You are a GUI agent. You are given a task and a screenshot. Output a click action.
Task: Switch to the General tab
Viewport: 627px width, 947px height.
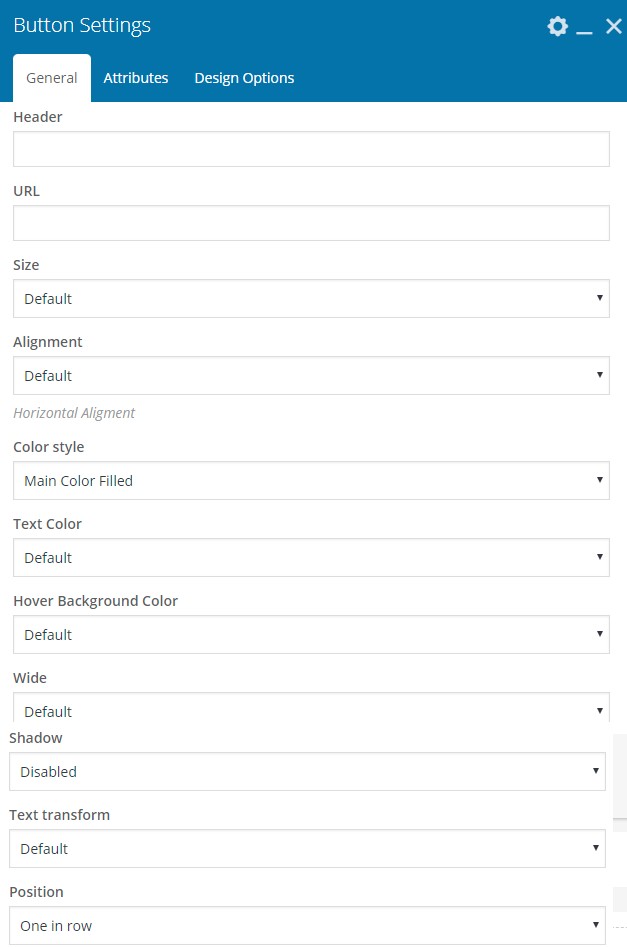tap(52, 78)
